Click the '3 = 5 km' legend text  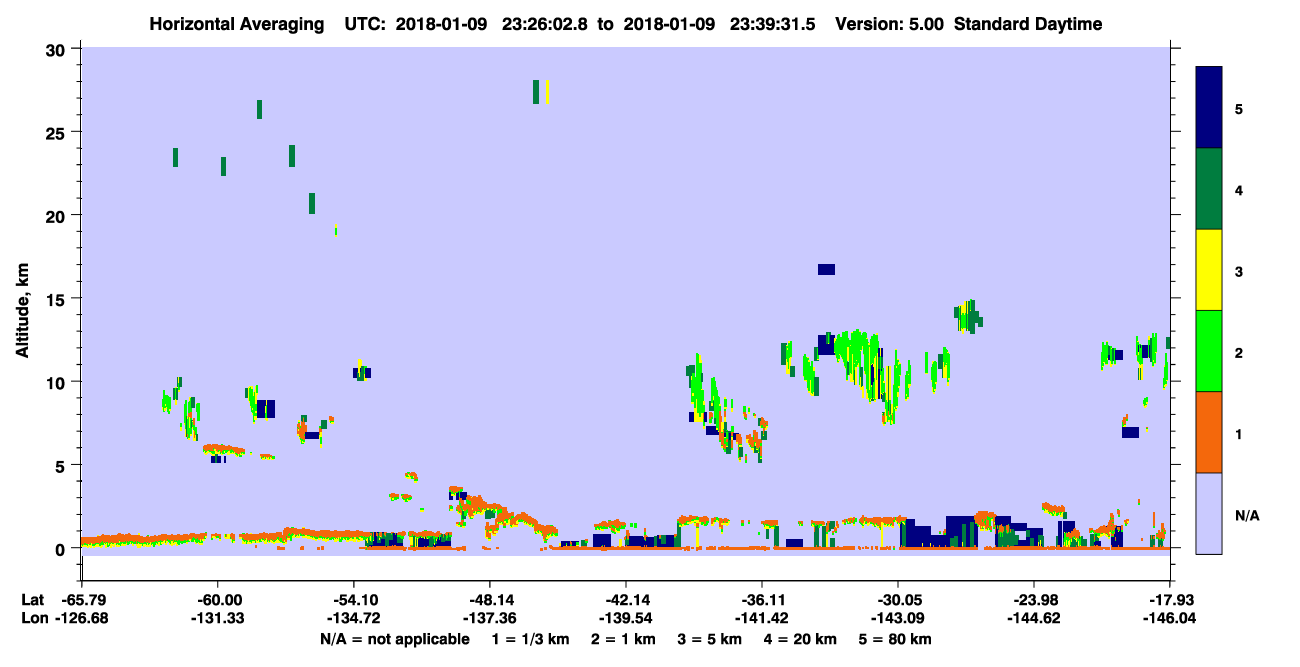tap(710, 639)
